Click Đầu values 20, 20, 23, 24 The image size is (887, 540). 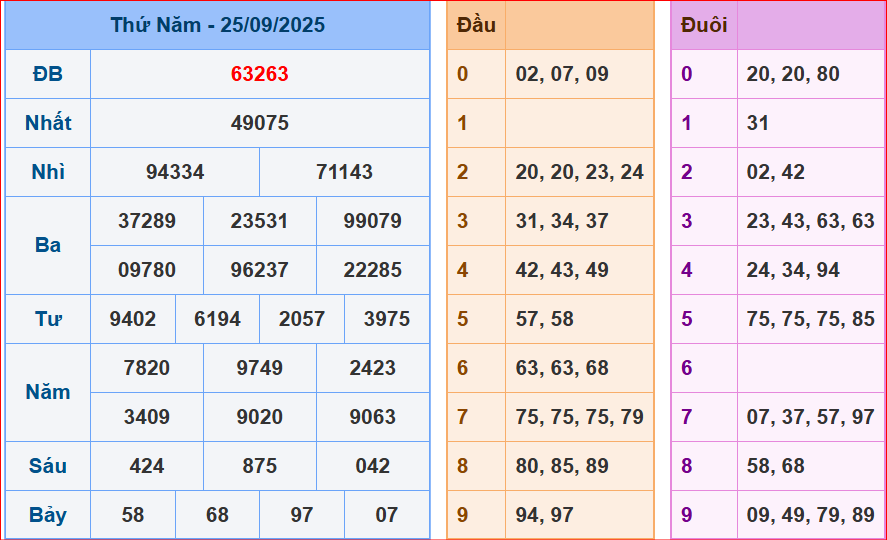point(579,172)
